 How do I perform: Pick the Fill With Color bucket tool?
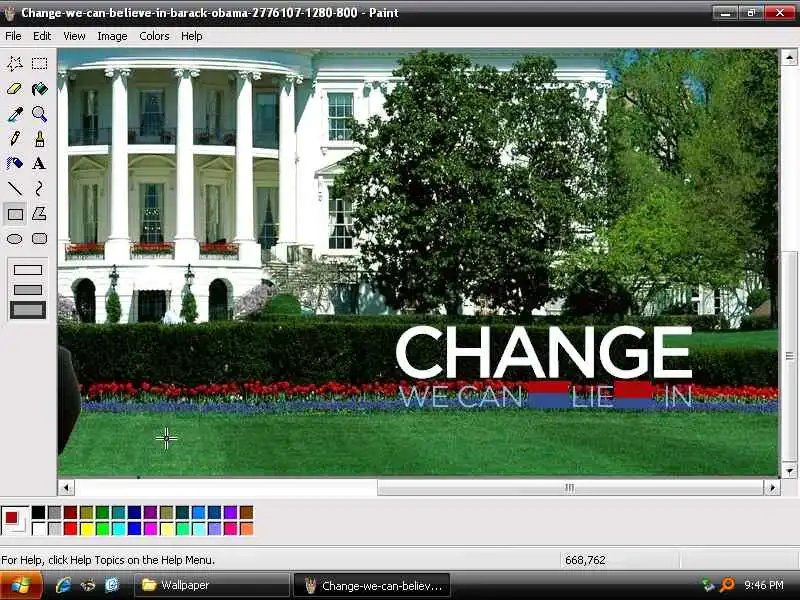coord(39,89)
